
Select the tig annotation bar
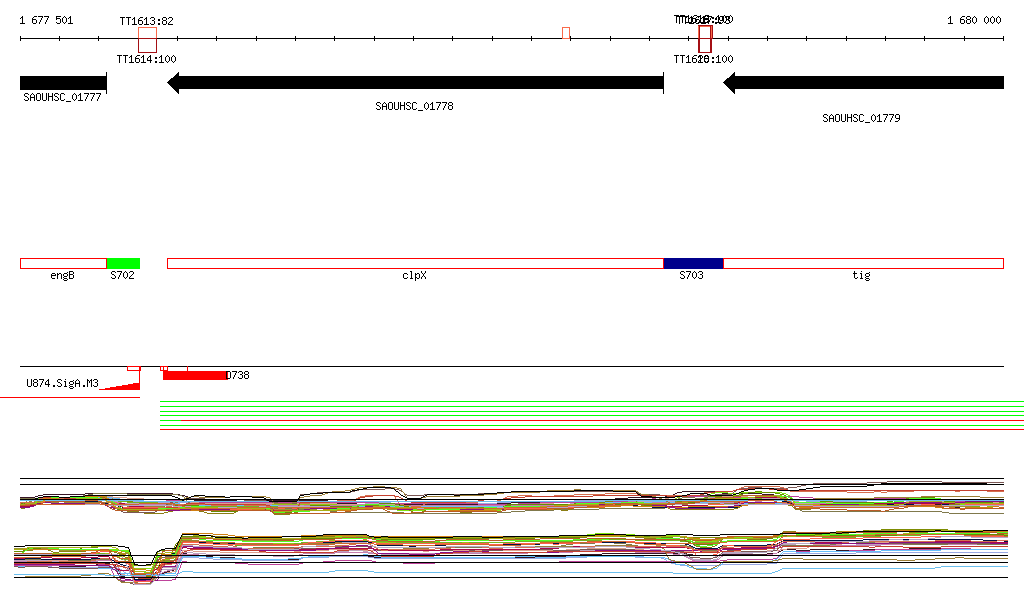click(x=863, y=263)
